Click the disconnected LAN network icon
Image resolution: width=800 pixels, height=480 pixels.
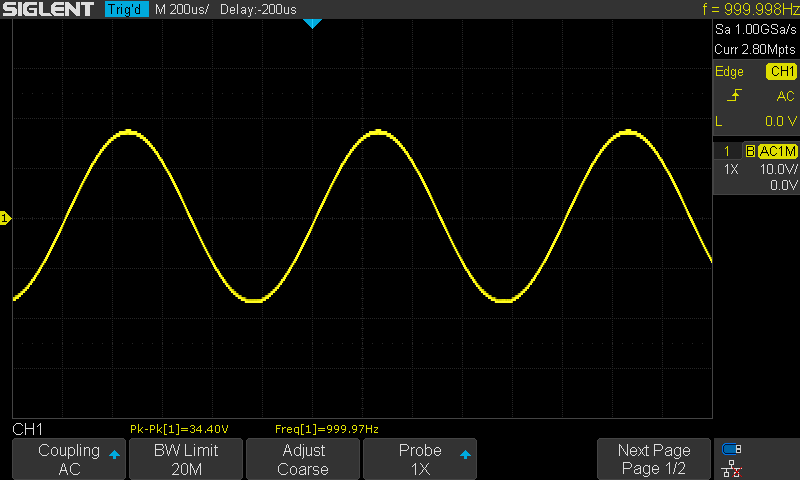732,468
